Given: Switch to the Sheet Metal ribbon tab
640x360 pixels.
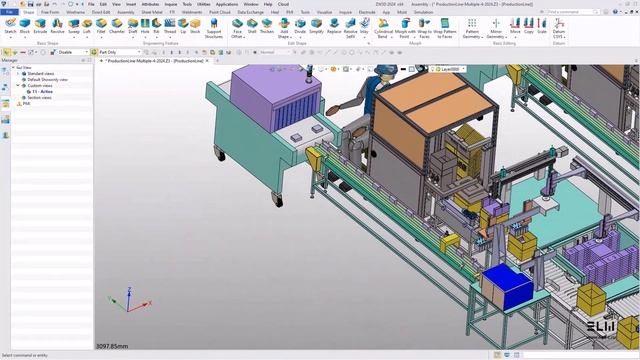Looking at the screenshot, I should click(x=152, y=12).
